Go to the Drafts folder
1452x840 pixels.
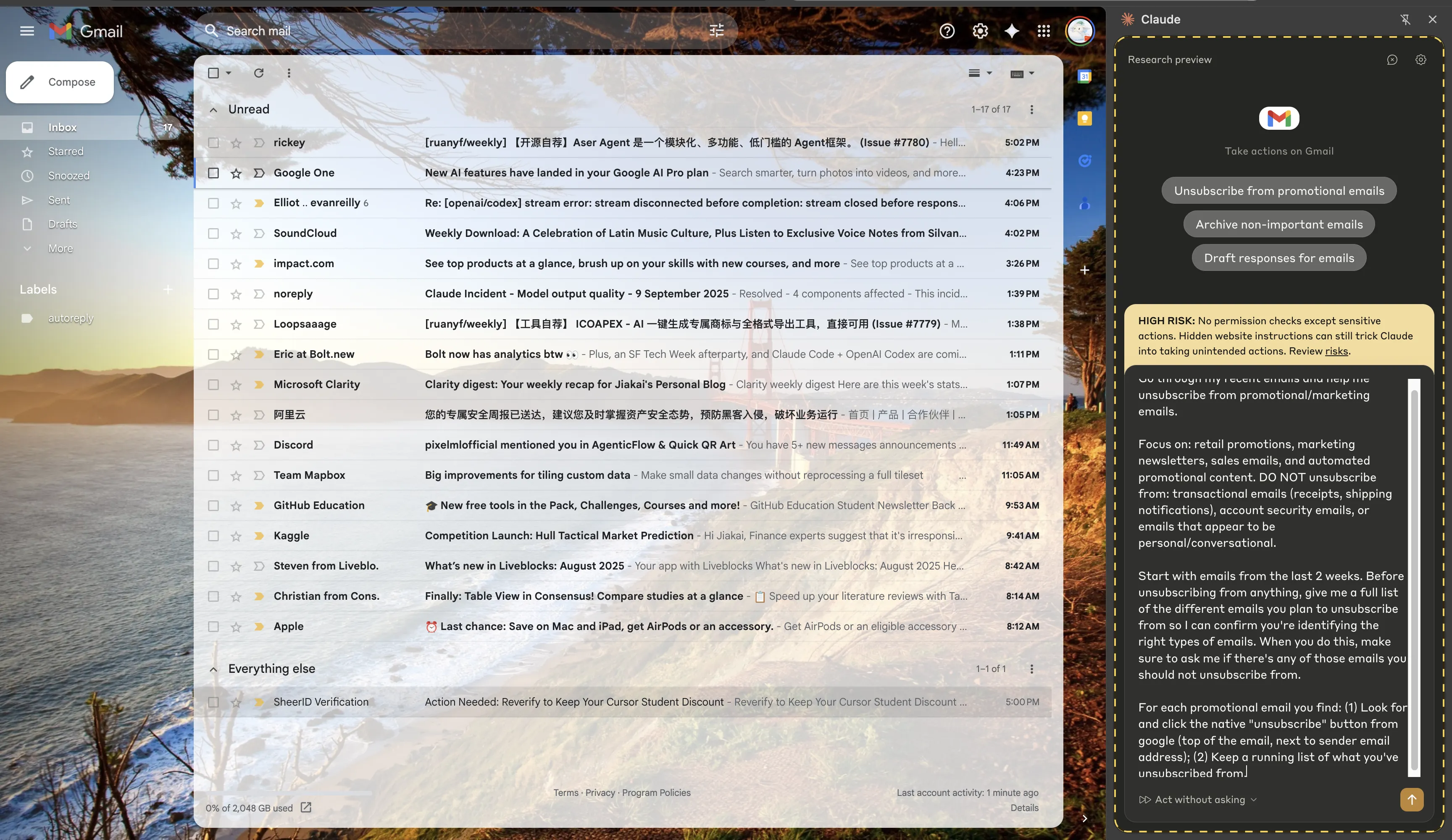pyautogui.click(x=62, y=224)
